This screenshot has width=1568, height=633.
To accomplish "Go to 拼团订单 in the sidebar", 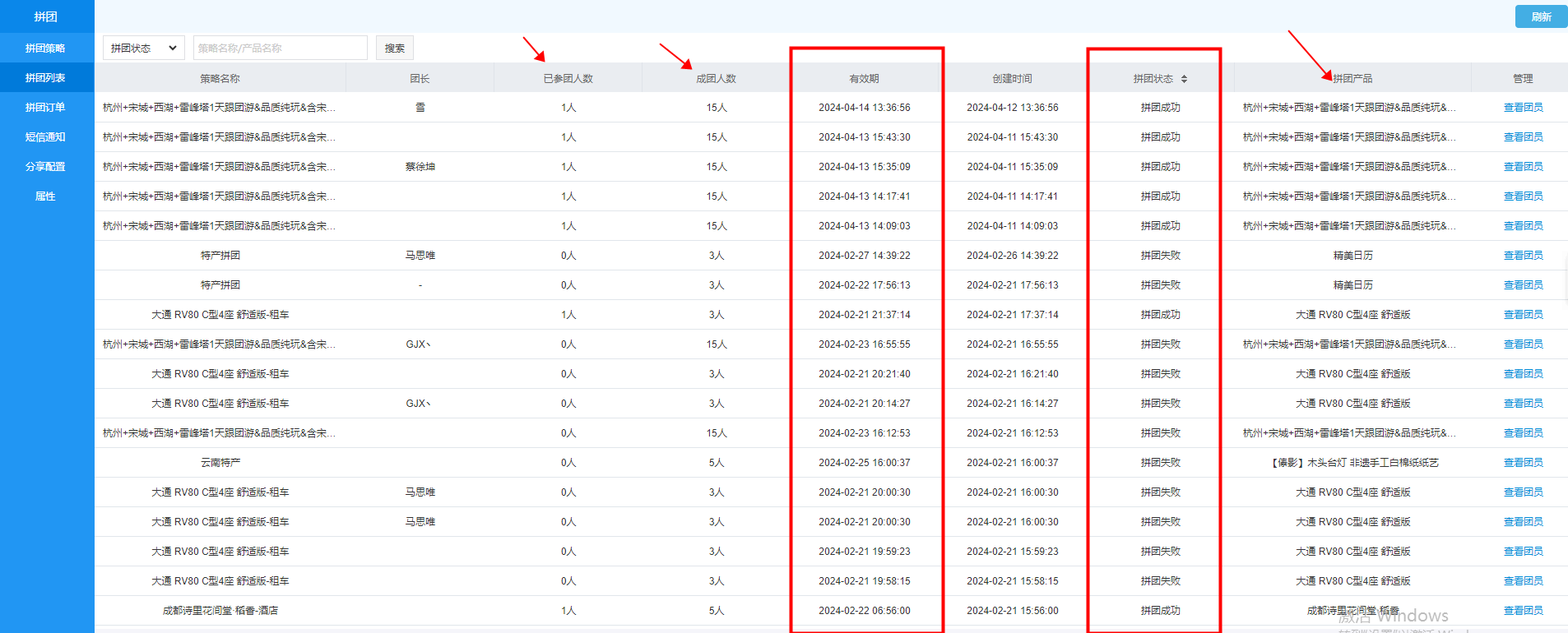I will [x=45, y=108].
